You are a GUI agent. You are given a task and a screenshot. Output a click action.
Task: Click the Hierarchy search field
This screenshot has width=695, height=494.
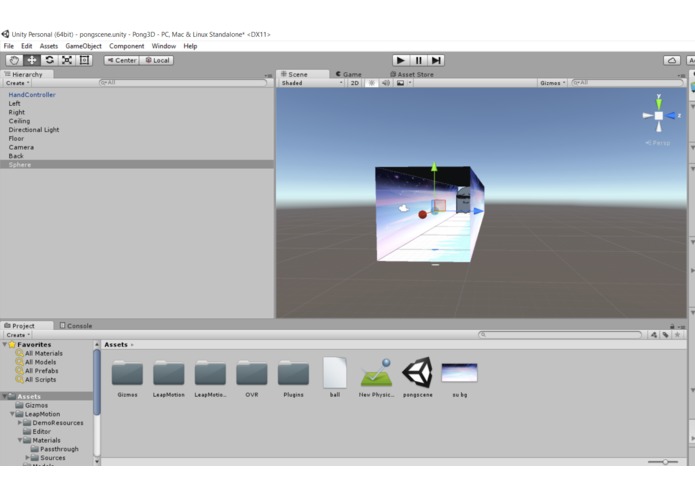click(183, 83)
